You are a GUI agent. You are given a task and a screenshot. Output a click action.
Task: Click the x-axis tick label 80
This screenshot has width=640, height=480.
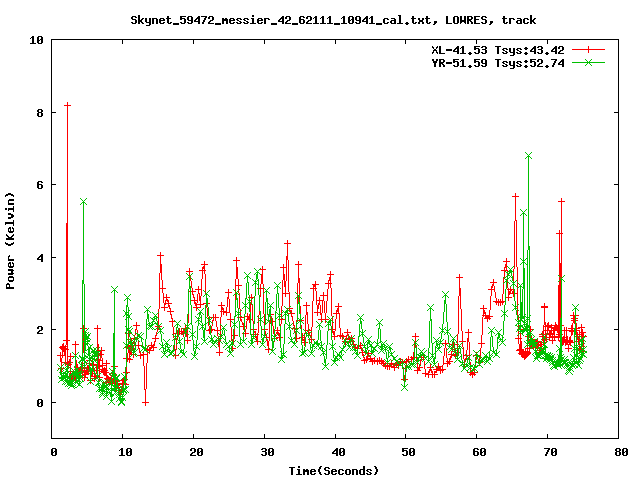coord(621,452)
